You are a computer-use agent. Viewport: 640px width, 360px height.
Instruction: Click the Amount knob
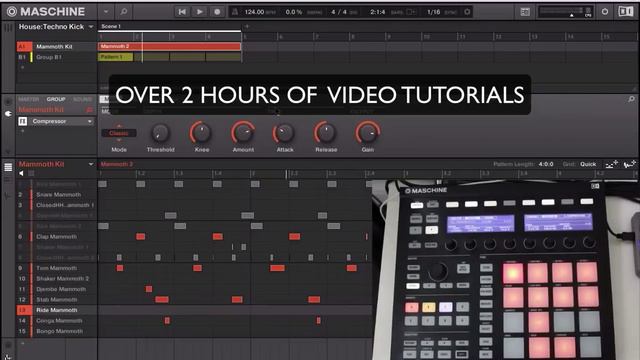[x=243, y=133]
